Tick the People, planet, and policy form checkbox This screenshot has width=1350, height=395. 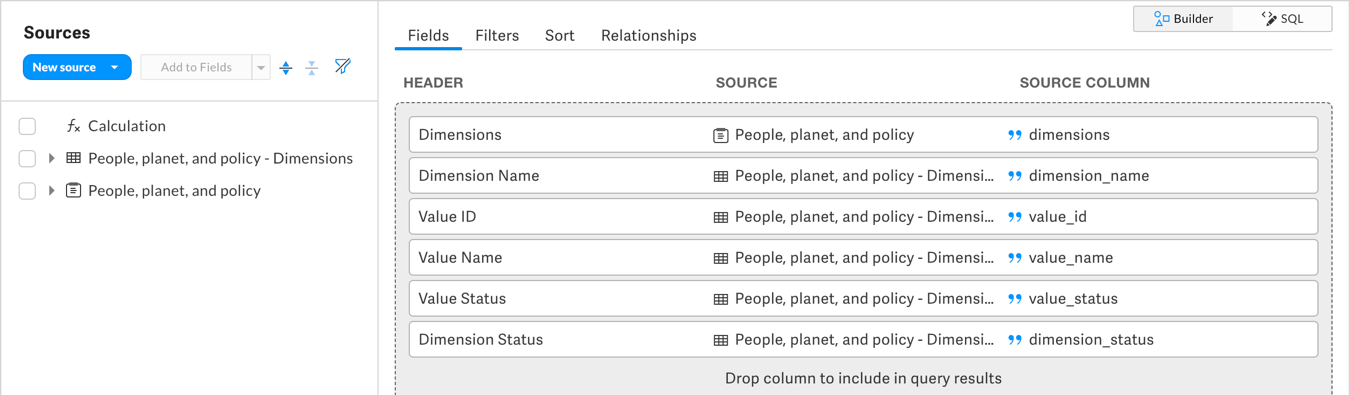tap(27, 190)
